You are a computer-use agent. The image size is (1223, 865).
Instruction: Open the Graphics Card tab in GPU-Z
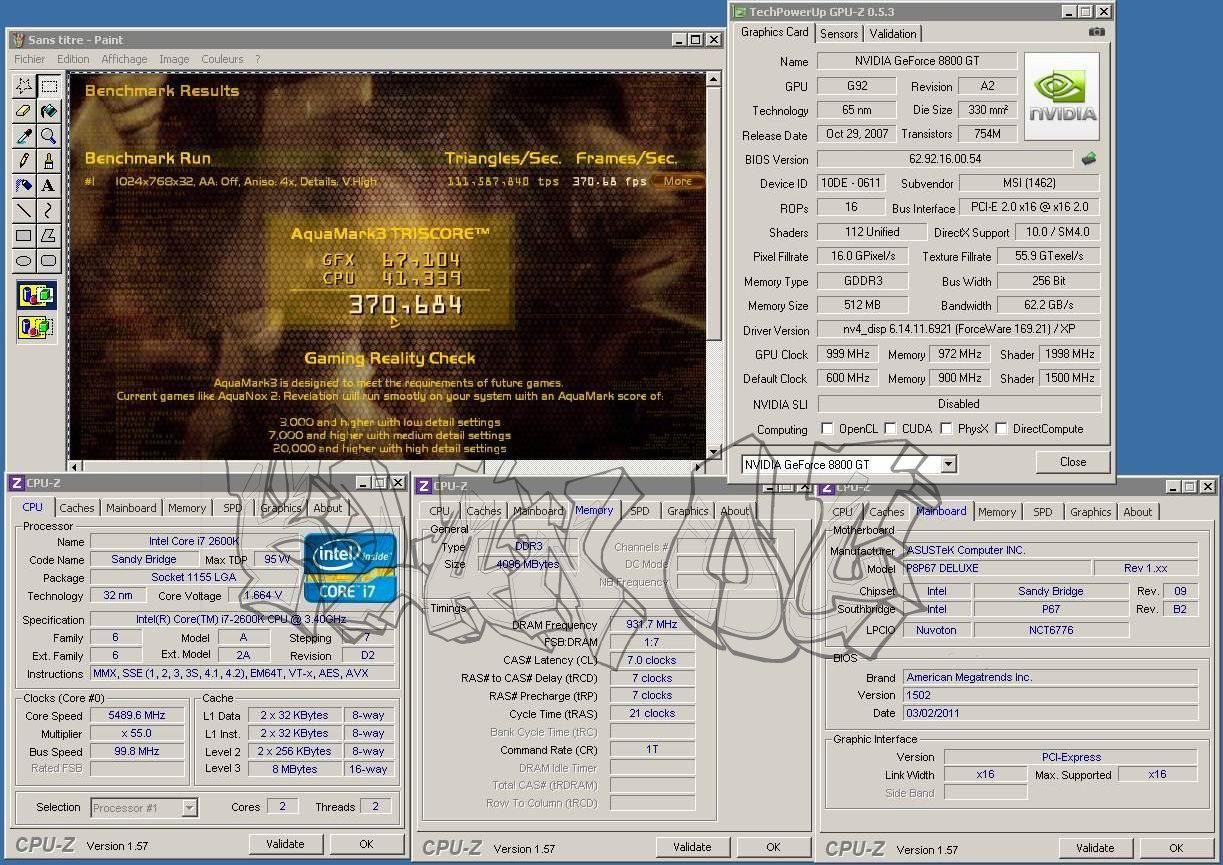[775, 32]
